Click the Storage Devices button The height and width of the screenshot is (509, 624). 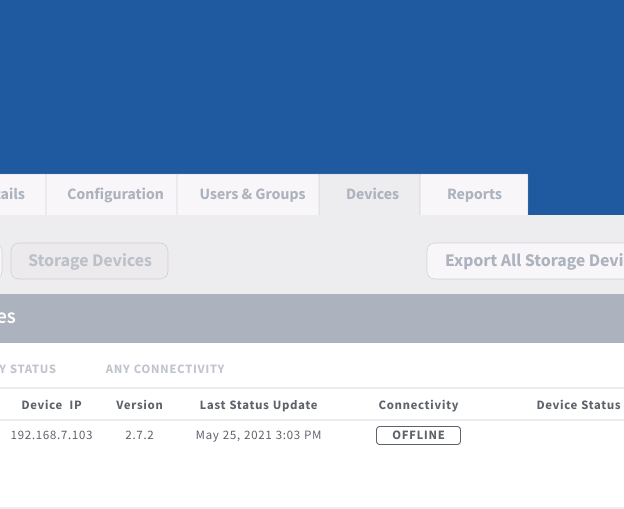[x=90, y=261]
